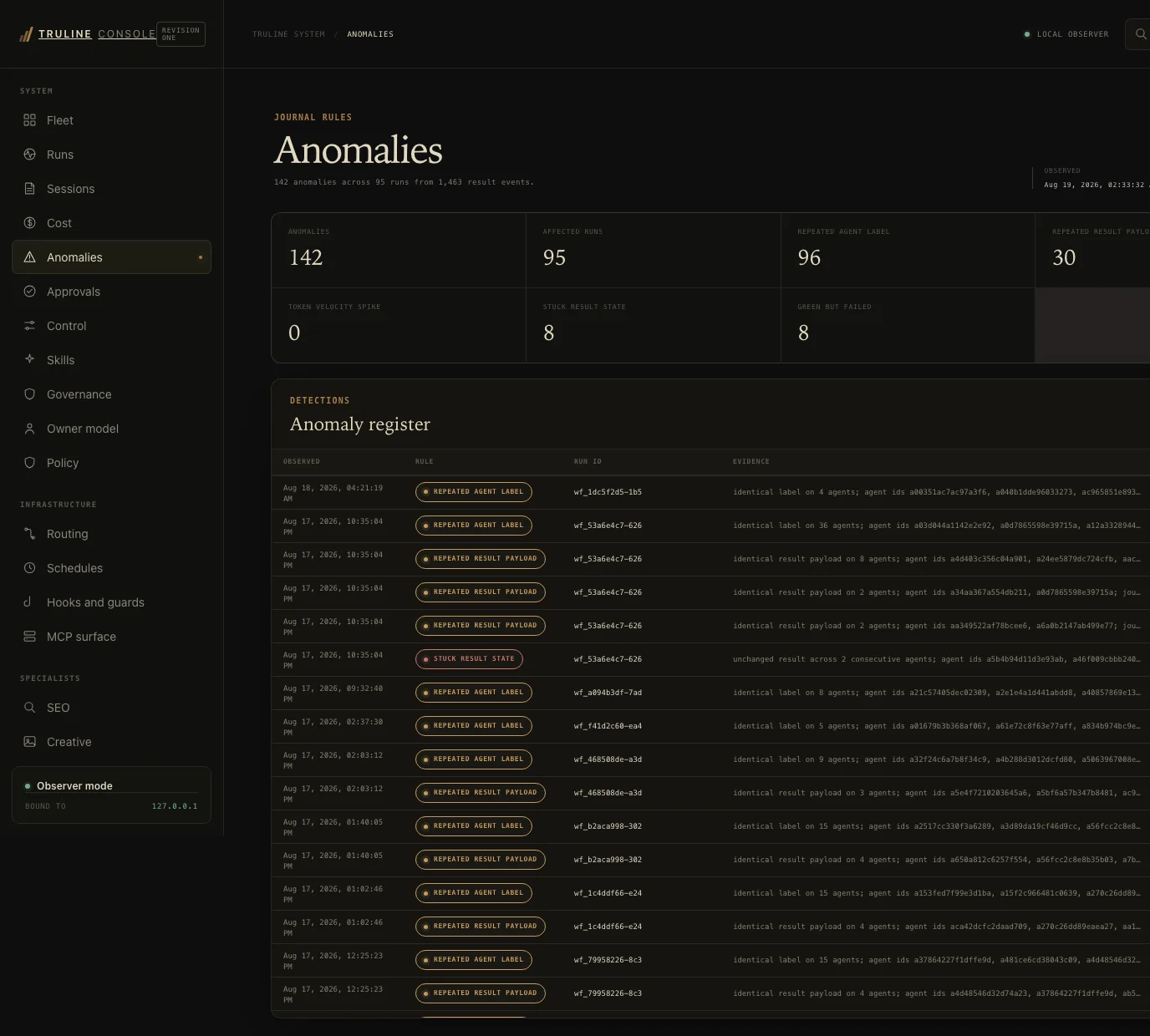Click the 127.0.0.1 bound address

175,806
